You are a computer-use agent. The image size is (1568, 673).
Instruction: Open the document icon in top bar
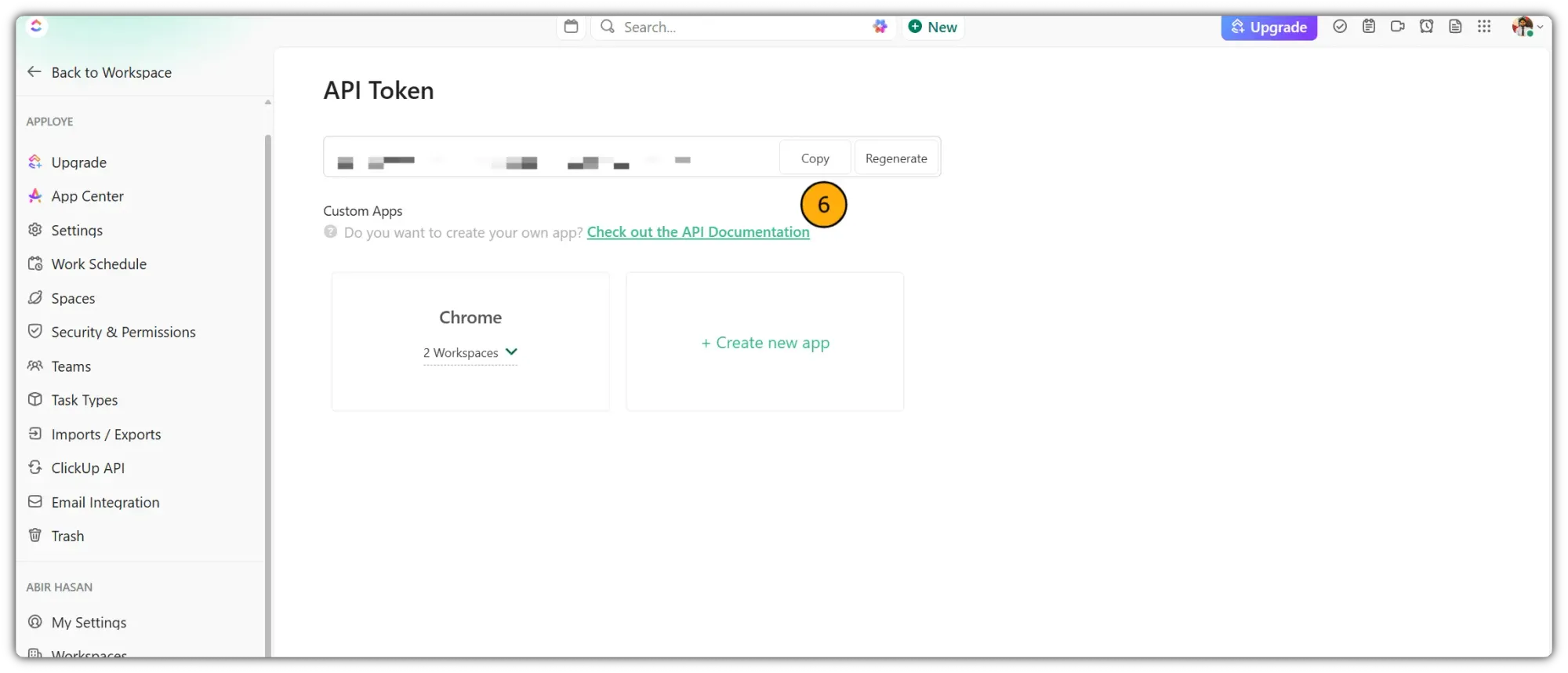tap(1455, 27)
